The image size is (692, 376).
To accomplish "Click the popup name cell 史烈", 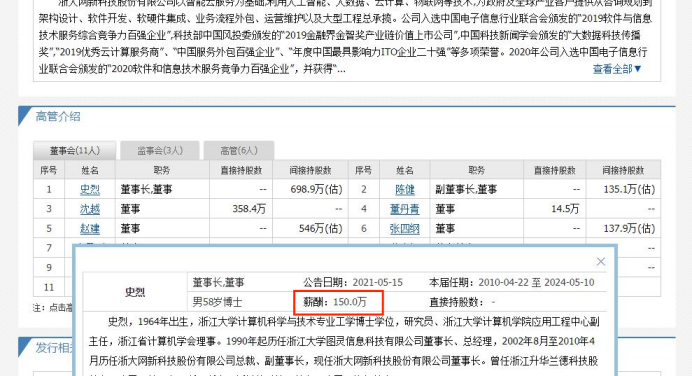I will point(135,292).
